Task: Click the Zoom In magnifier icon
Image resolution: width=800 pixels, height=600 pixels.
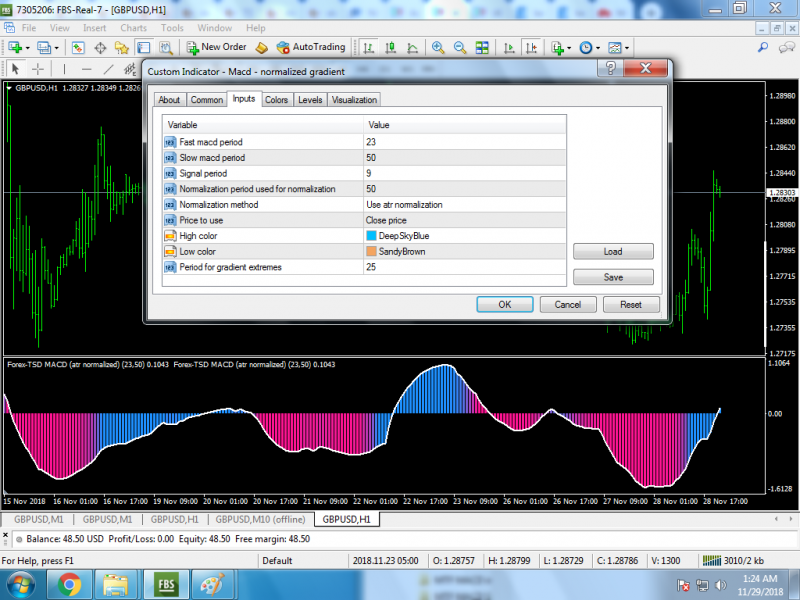Action: point(438,47)
